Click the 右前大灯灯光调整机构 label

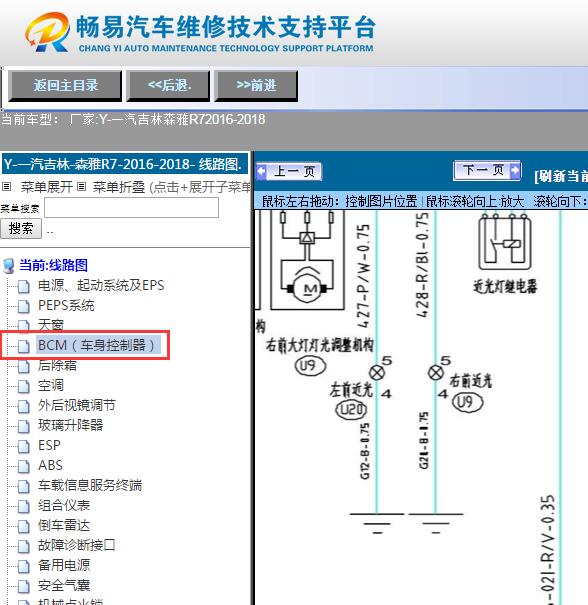[320, 345]
